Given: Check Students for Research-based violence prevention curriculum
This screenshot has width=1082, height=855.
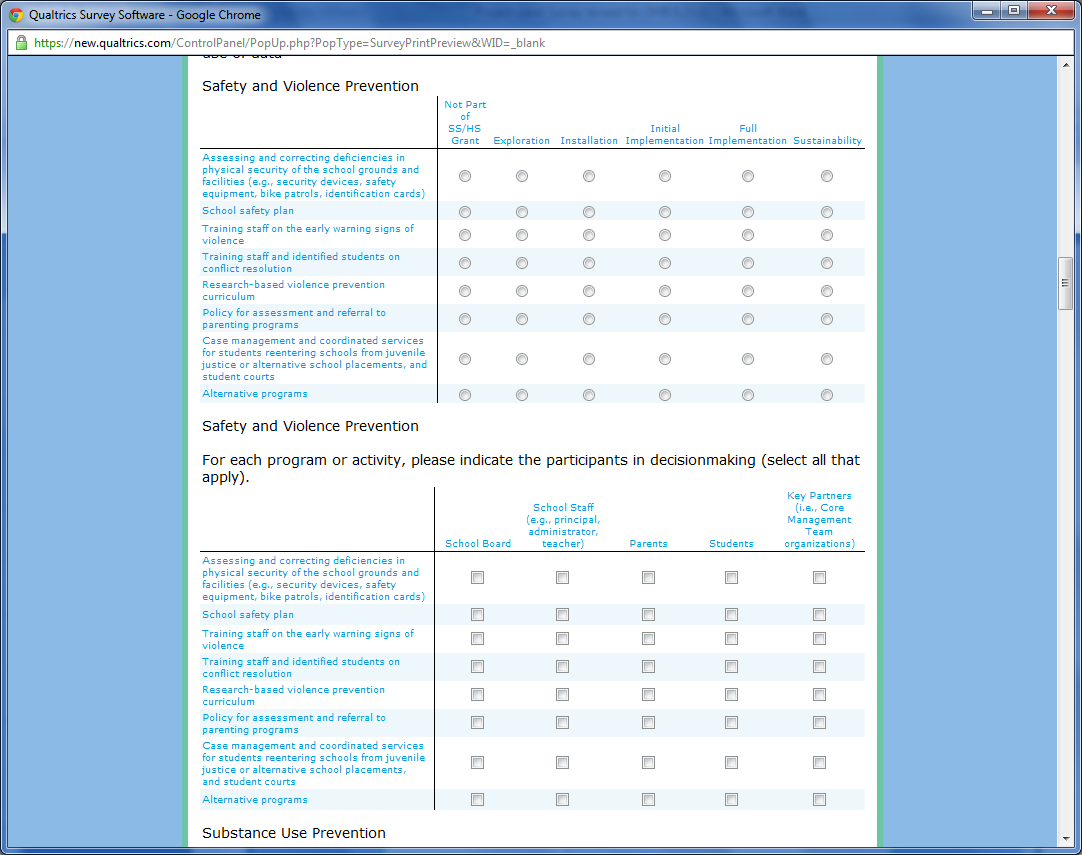Looking at the screenshot, I should pyautogui.click(x=731, y=694).
